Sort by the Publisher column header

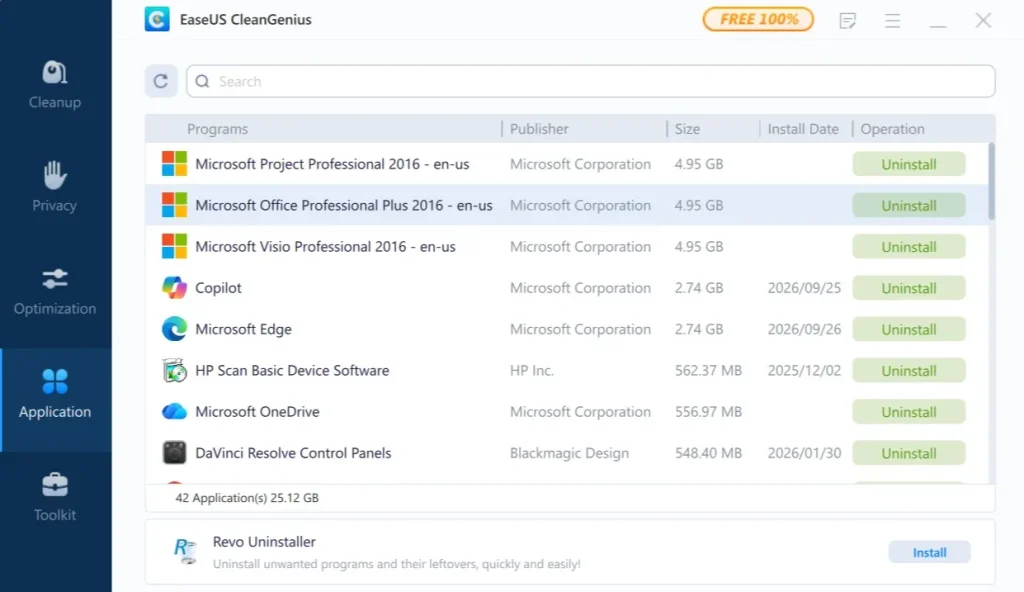(x=539, y=129)
